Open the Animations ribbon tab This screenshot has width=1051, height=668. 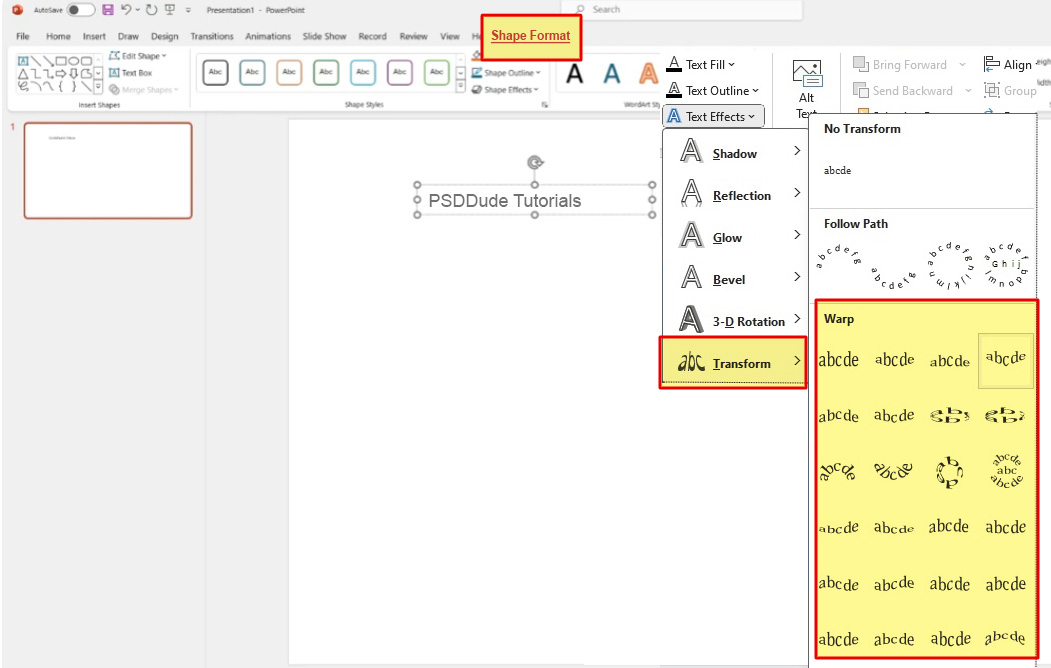pyautogui.click(x=267, y=35)
